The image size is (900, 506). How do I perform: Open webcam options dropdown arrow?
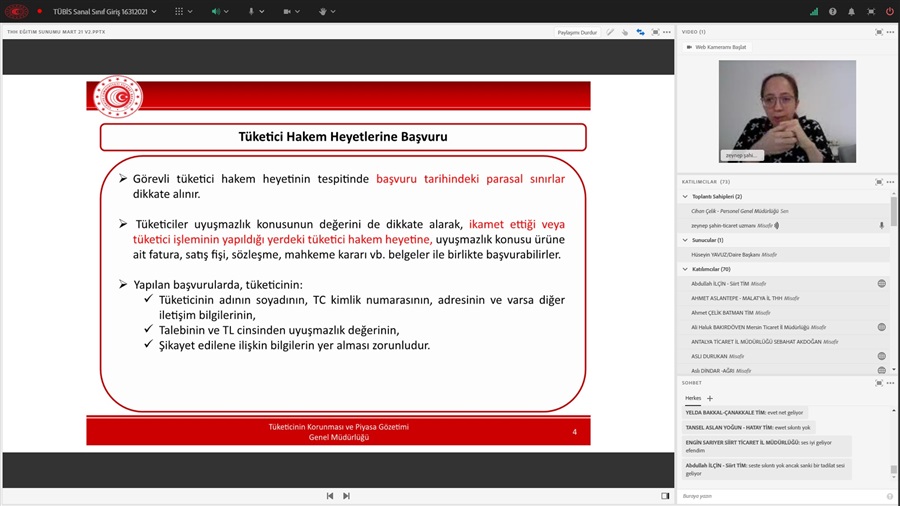coord(297,11)
